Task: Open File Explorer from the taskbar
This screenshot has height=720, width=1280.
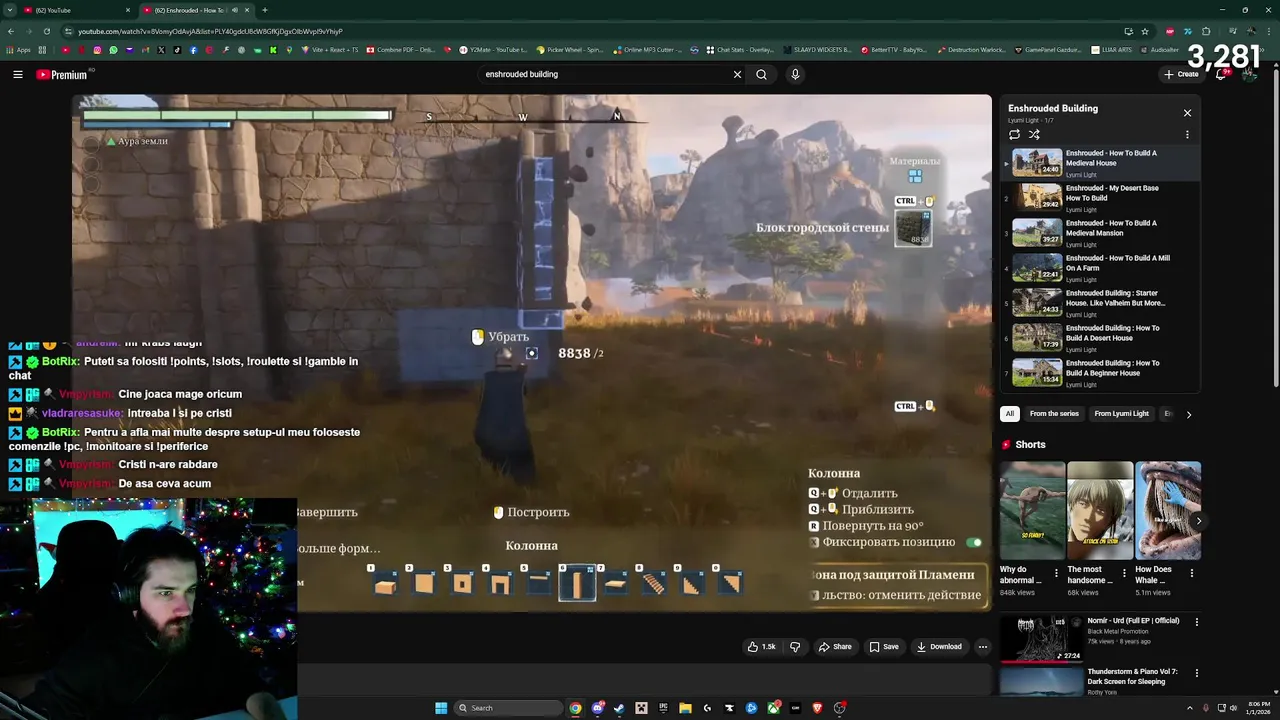Action: click(x=685, y=708)
